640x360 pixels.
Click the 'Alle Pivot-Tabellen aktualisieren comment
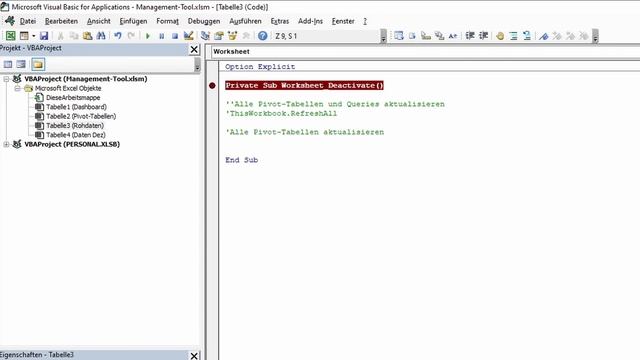(x=304, y=132)
